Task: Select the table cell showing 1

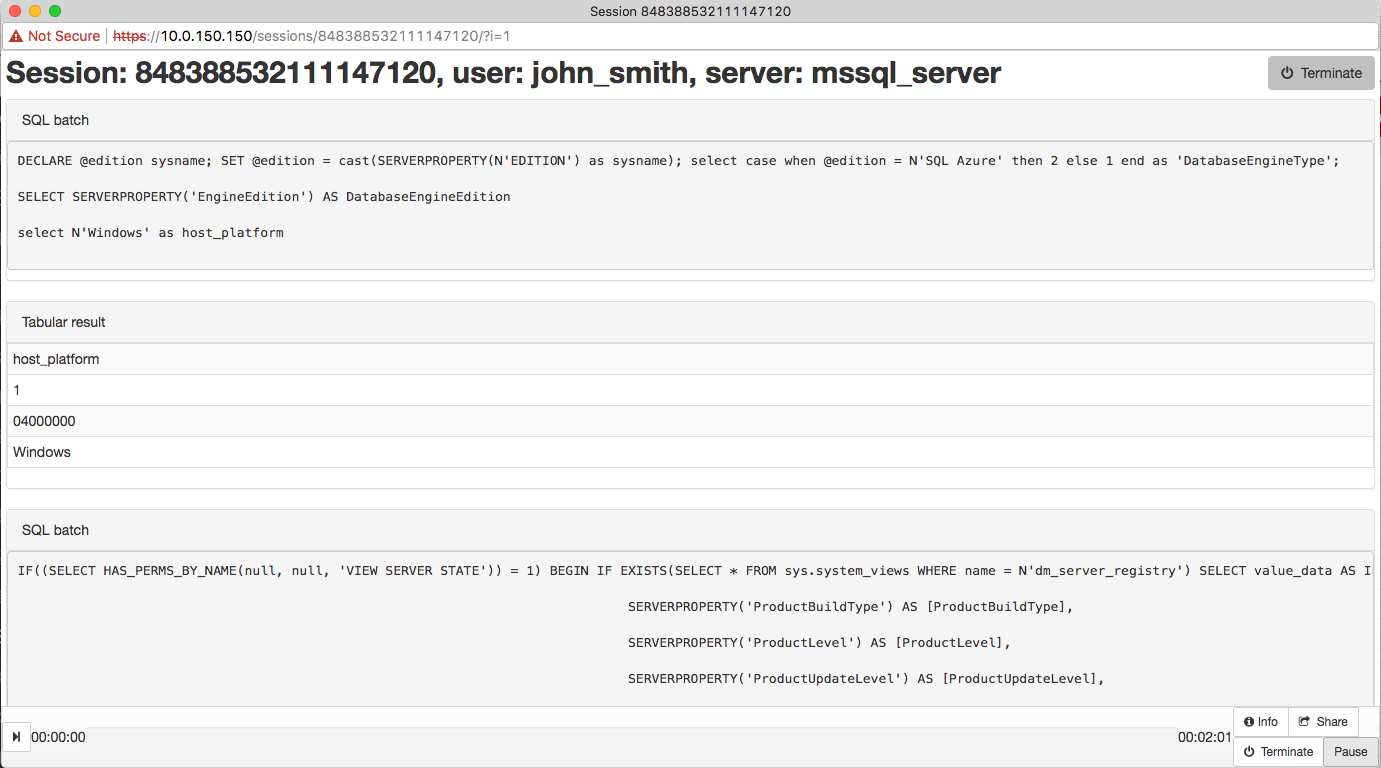Action: point(690,390)
